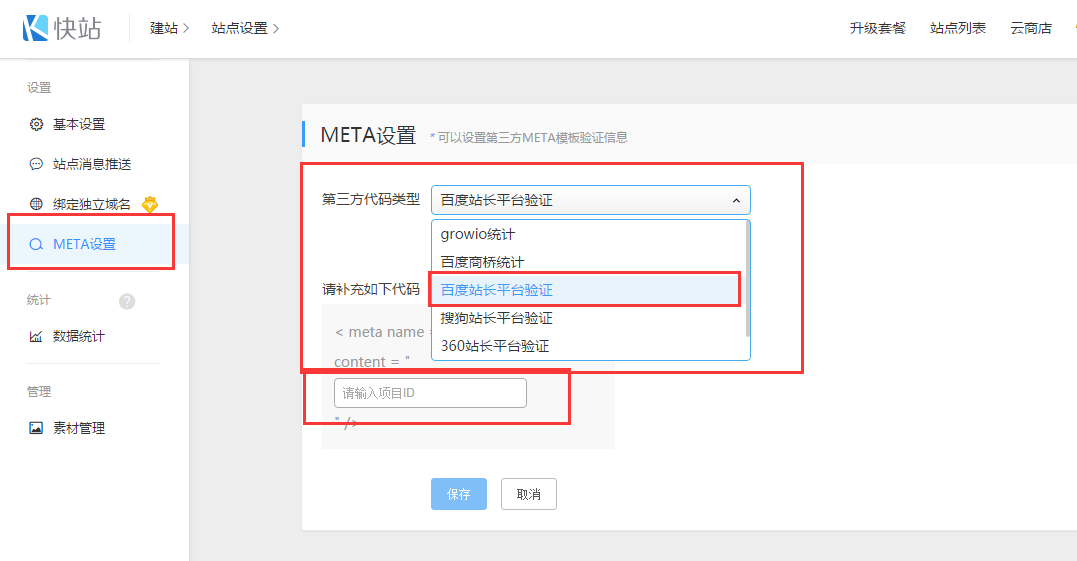The height and width of the screenshot is (561, 1077).
Task: Click the 基本设置 gear icon
Action: tap(36, 125)
